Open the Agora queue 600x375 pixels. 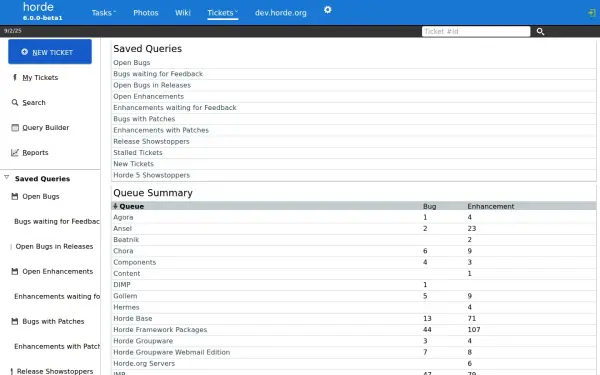click(x=123, y=217)
